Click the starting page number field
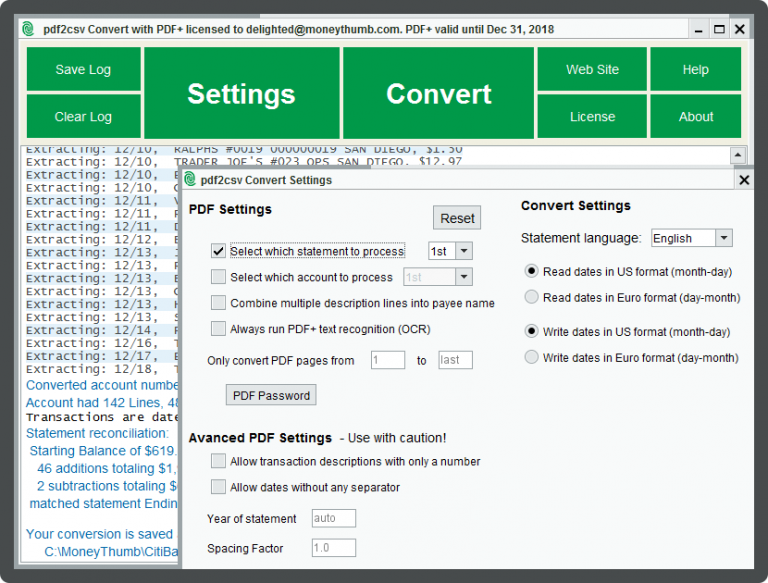 (388, 360)
